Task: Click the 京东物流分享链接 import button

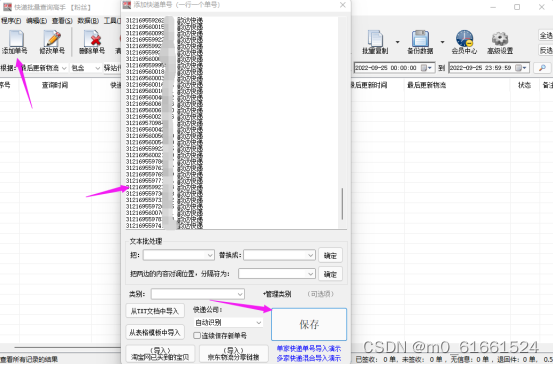Action: pyautogui.click(x=233, y=353)
